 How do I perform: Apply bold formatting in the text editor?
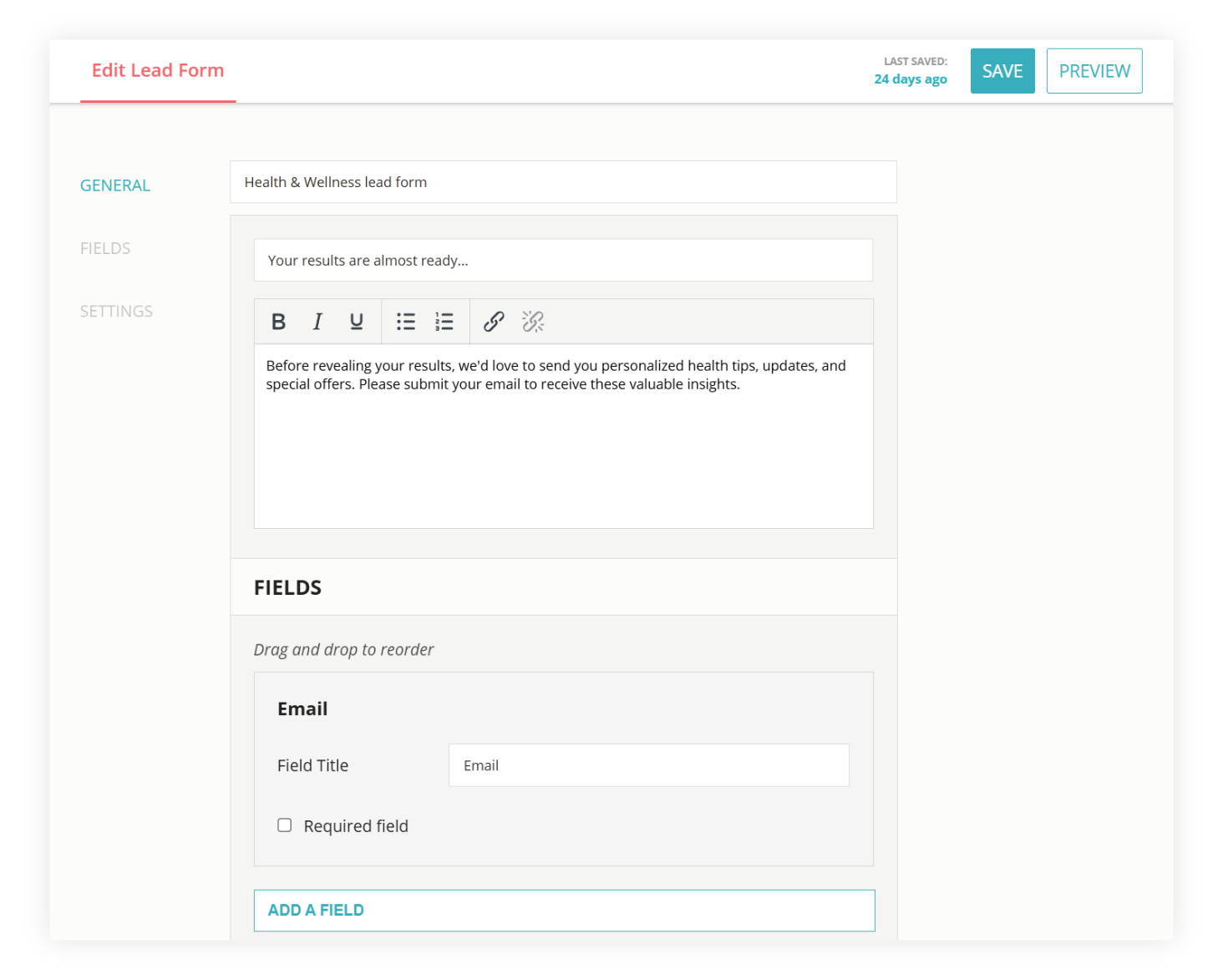click(278, 322)
